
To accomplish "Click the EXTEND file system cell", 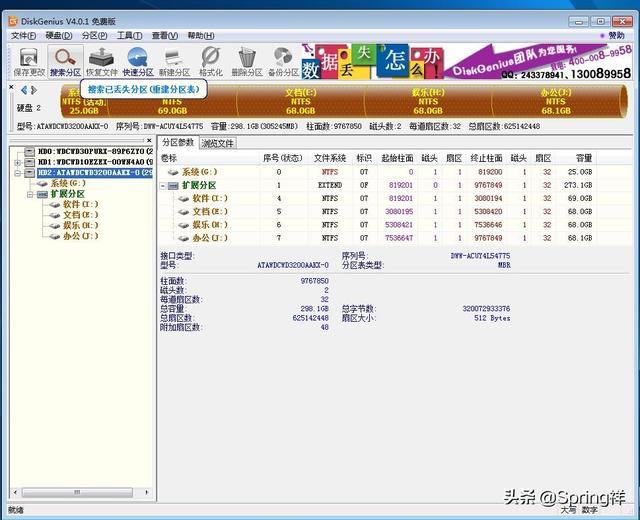I will click(330, 186).
